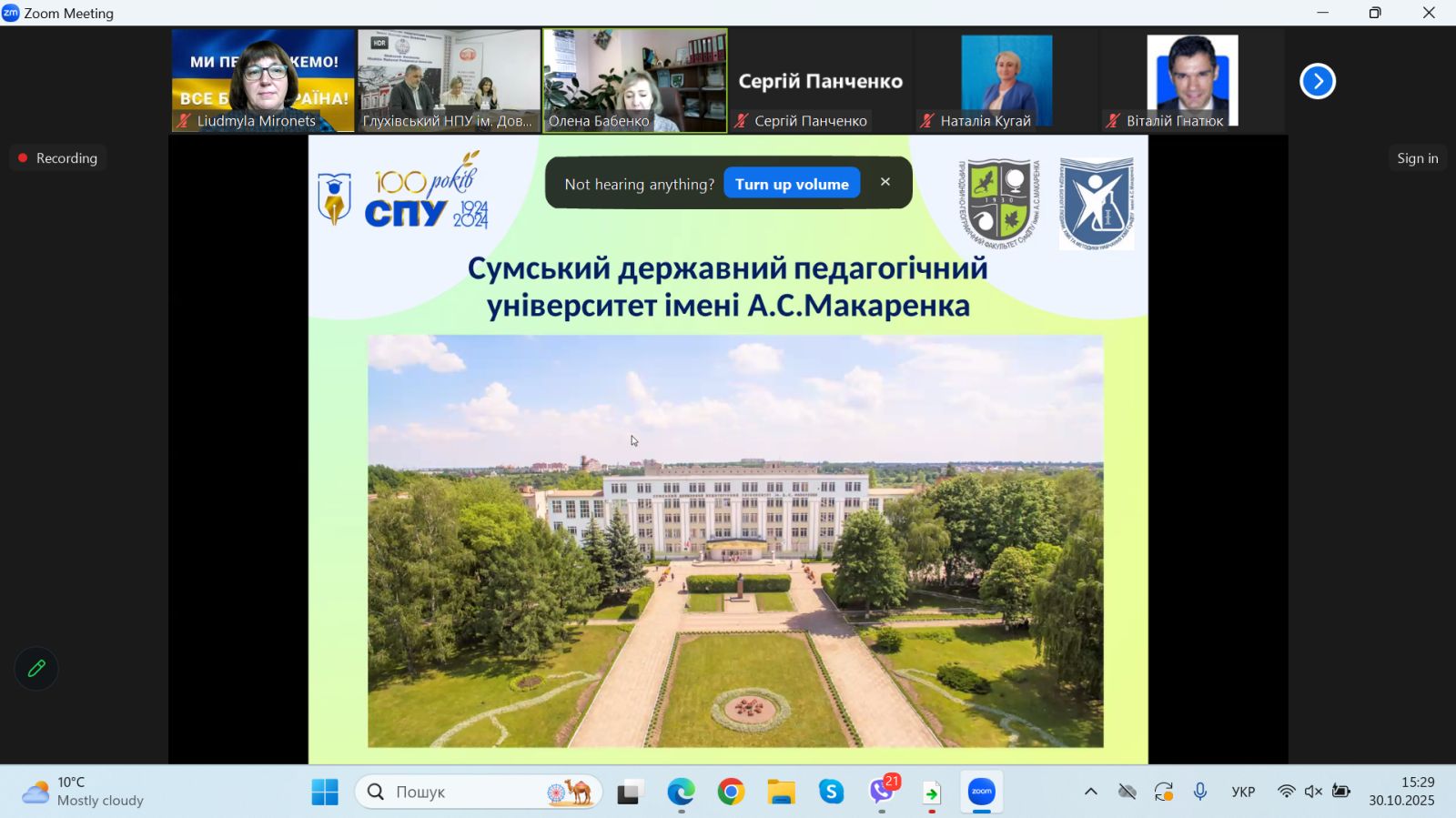Switch the УКР input language
Image resolution: width=1456 pixels, height=818 pixels.
pos(1243,792)
